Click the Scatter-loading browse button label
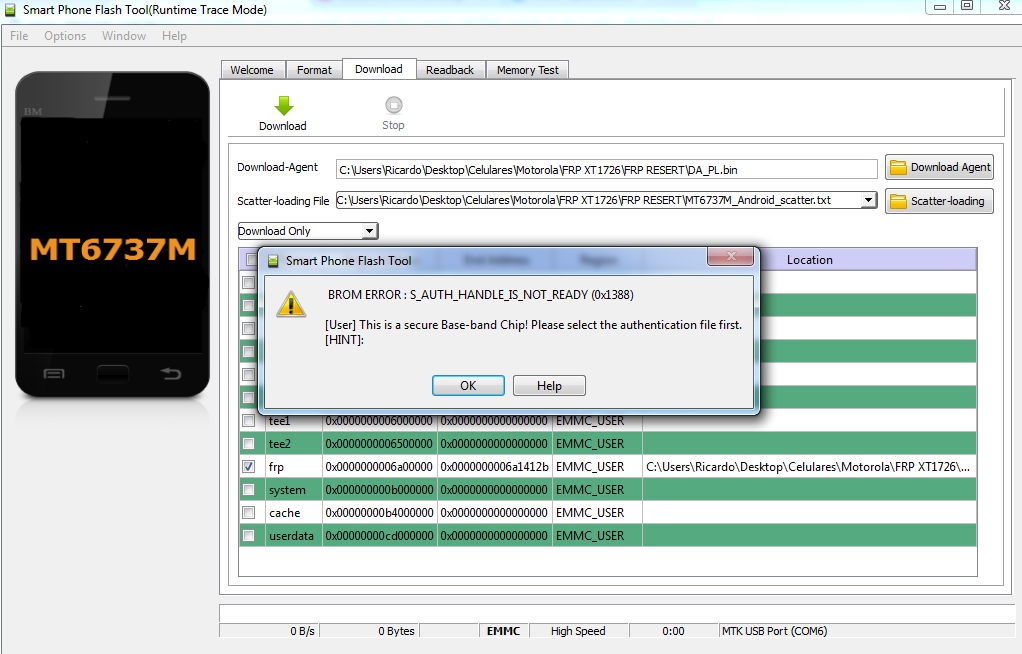Image resolution: width=1022 pixels, height=654 pixels. (x=948, y=201)
